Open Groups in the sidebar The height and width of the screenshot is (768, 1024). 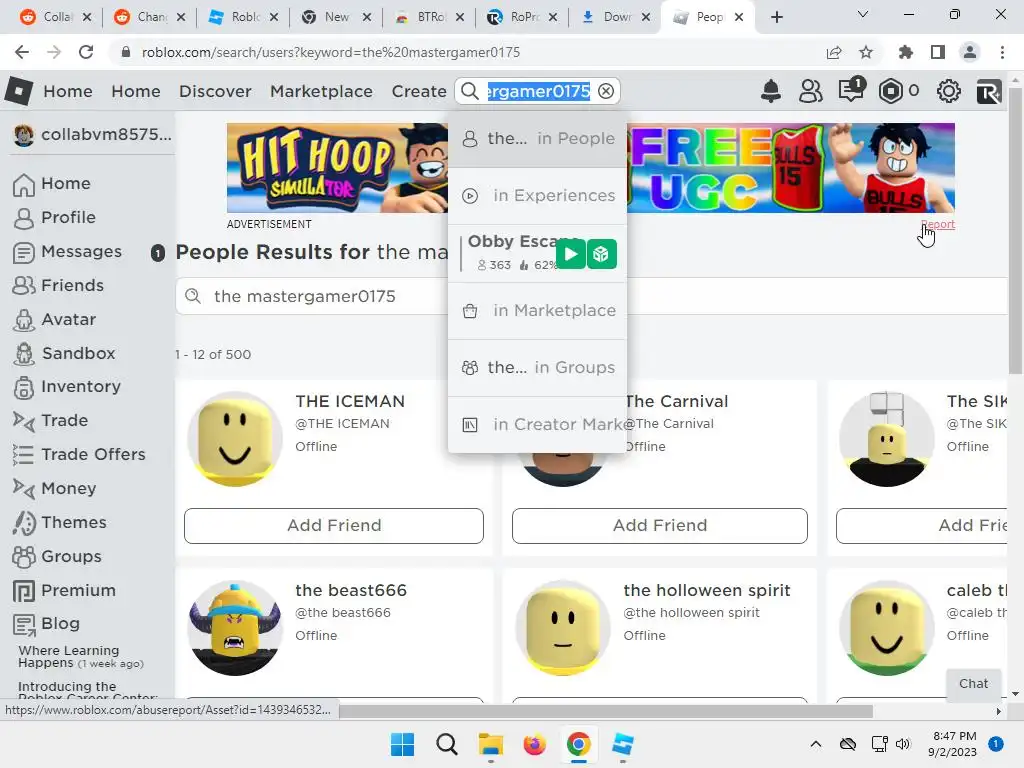pos(57,556)
